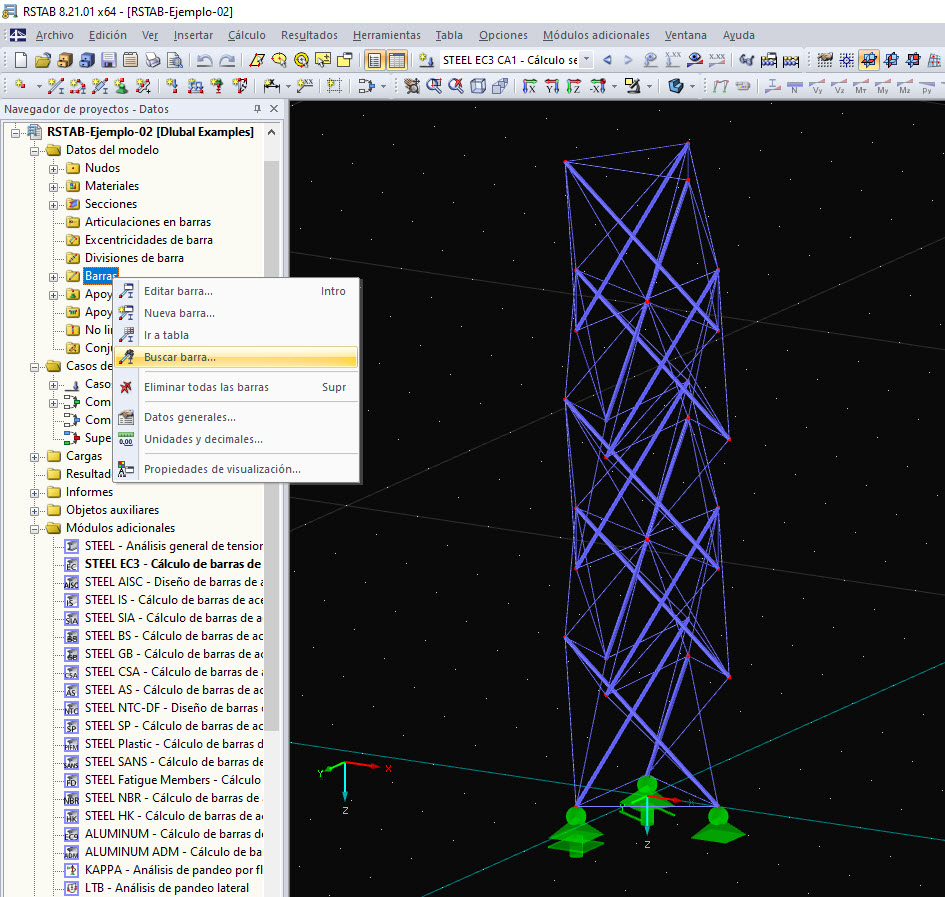Click the new document icon
Image resolution: width=945 pixels, height=897 pixels.
click(20, 60)
